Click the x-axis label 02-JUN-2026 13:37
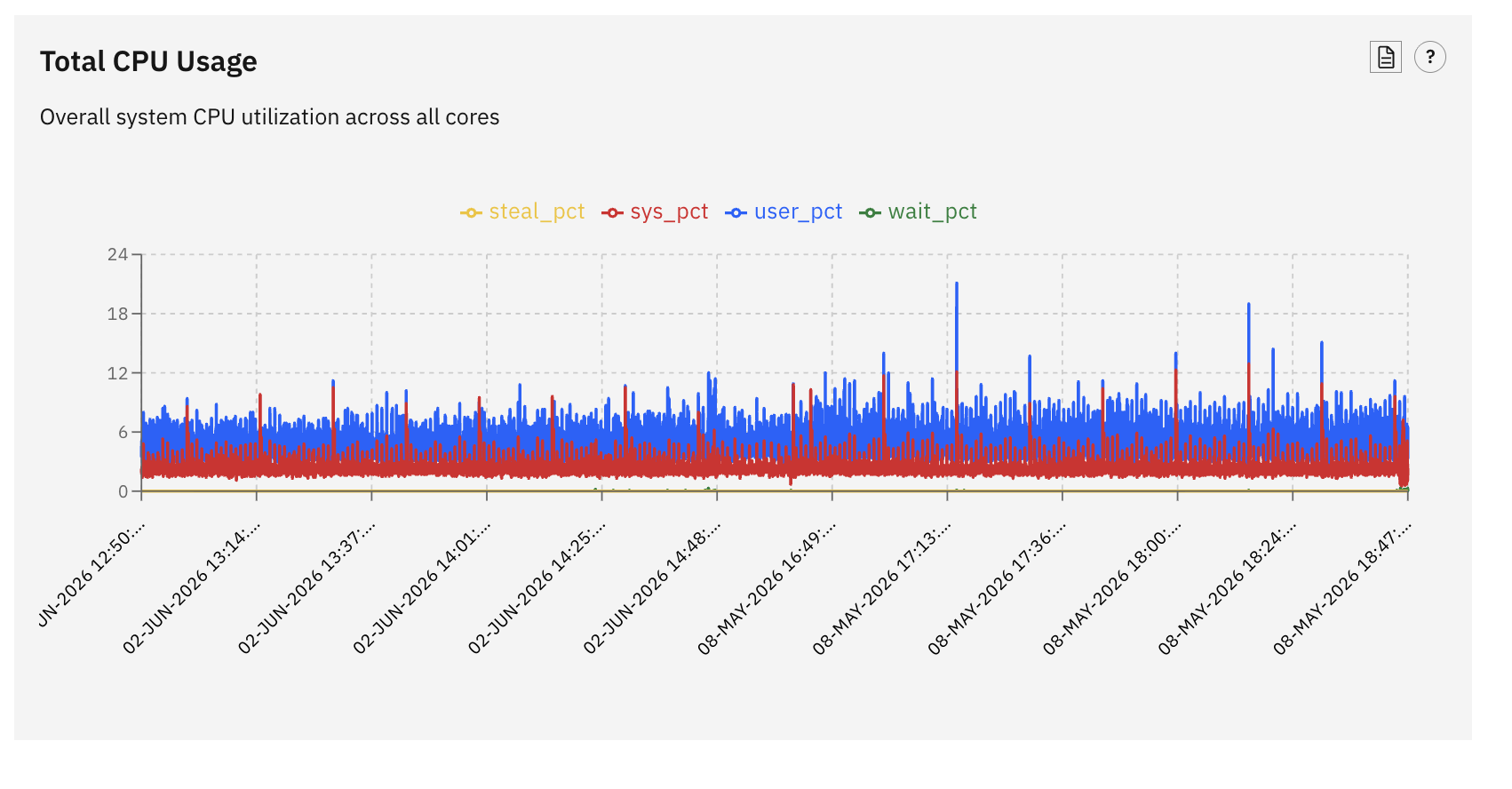 tap(306, 587)
